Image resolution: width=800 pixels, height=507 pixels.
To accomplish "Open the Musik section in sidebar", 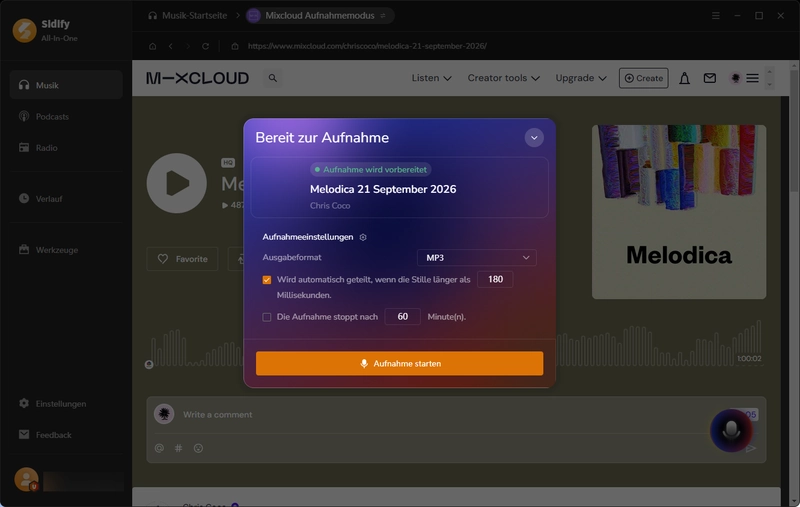I will [66, 85].
